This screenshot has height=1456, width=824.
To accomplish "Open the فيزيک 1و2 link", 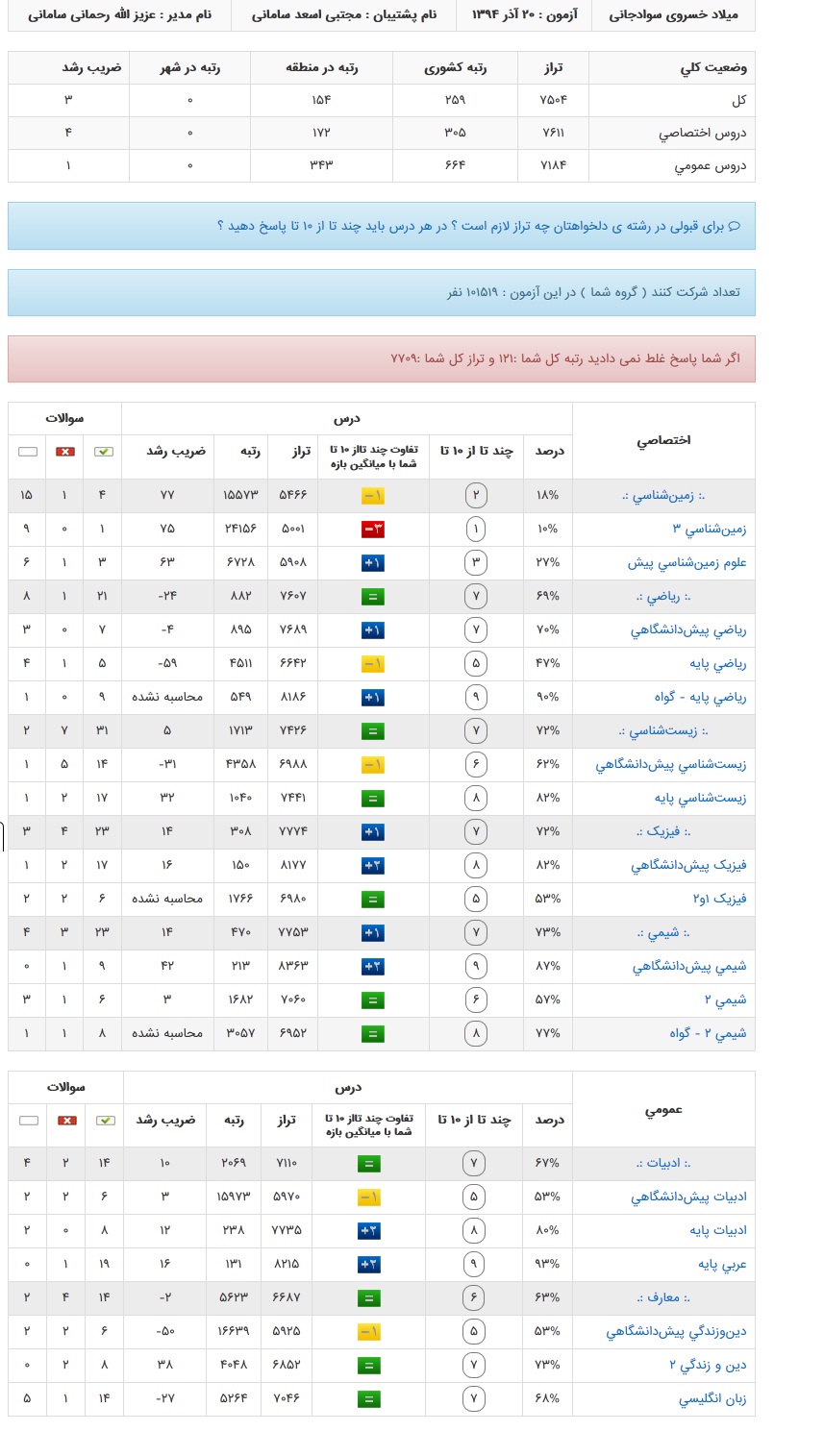I will [x=719, y=899].
